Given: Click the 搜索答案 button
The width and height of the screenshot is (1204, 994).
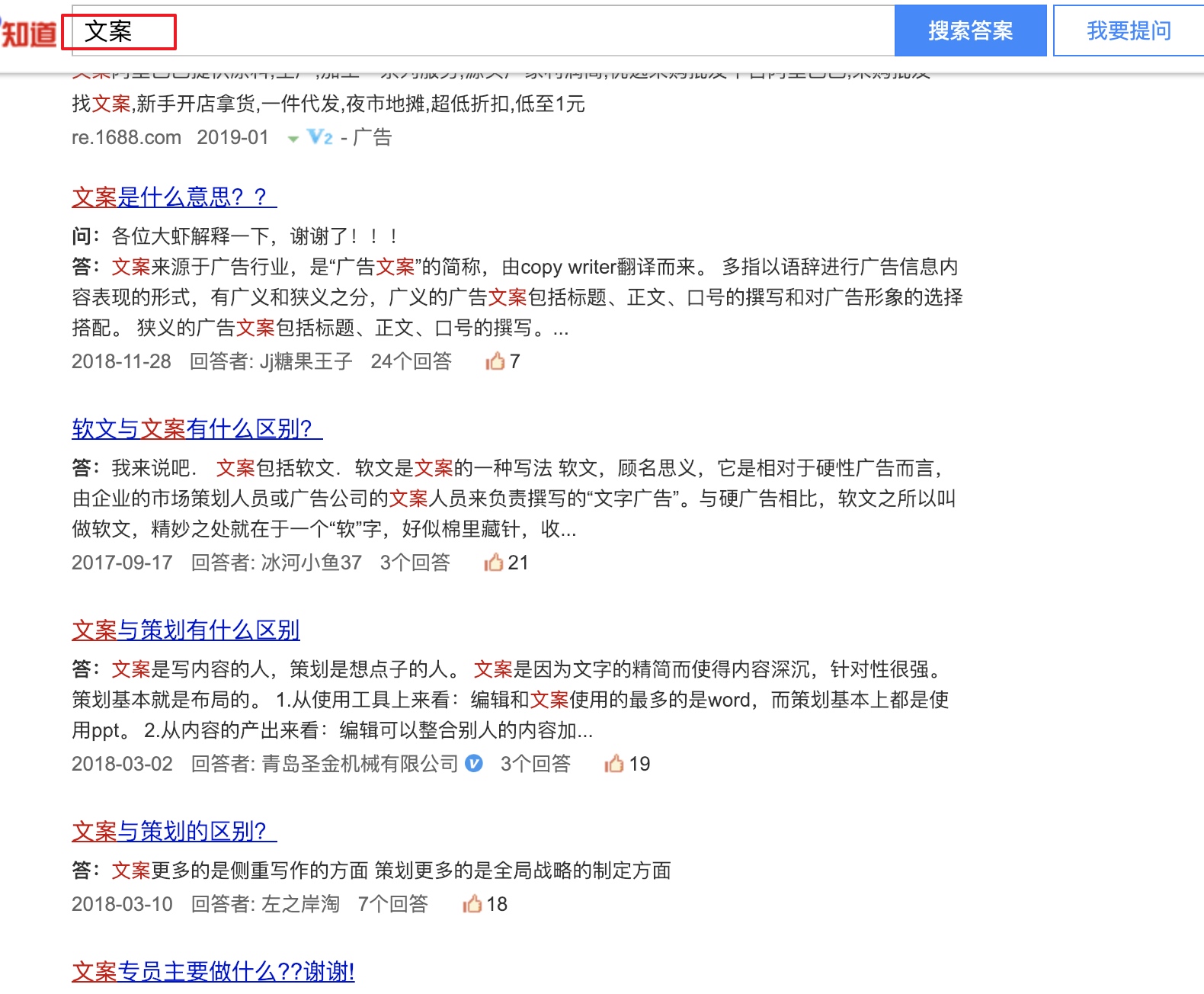Looking at the screenshot, I should tap(970, 30).
